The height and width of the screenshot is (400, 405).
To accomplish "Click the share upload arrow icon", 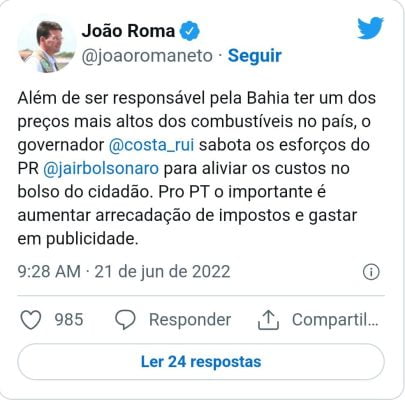I will point(268,320).
